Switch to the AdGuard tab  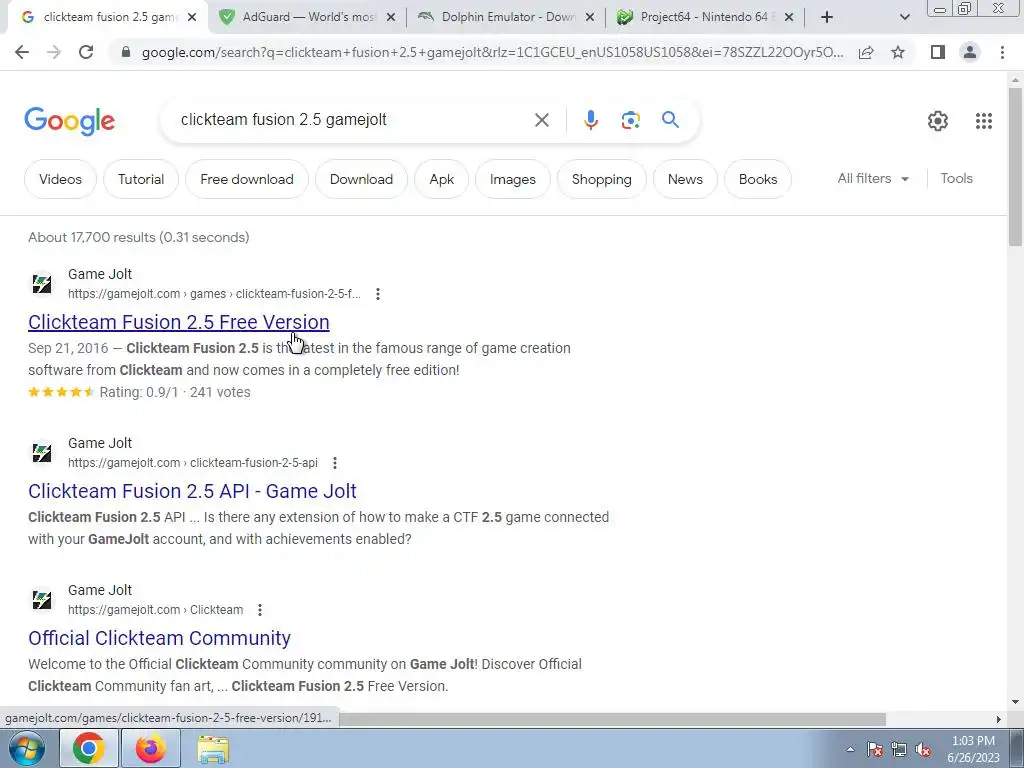[x=309, y=18]
